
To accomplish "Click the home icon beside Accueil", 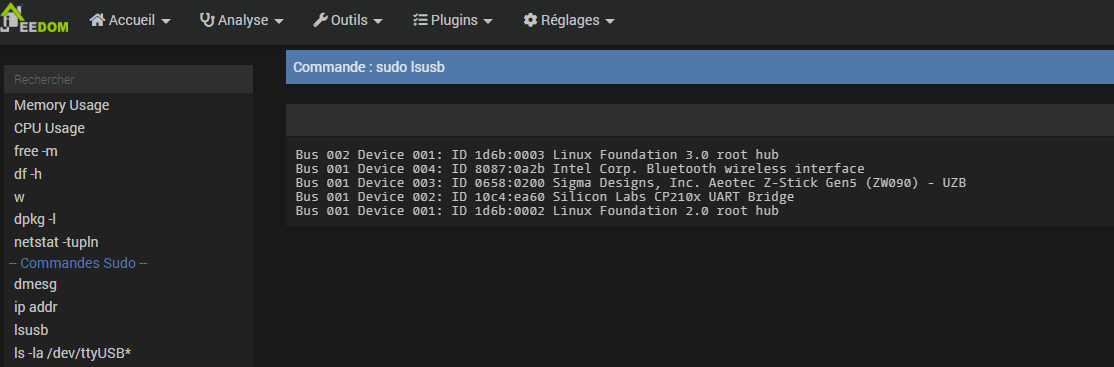I will click(97, 20).
